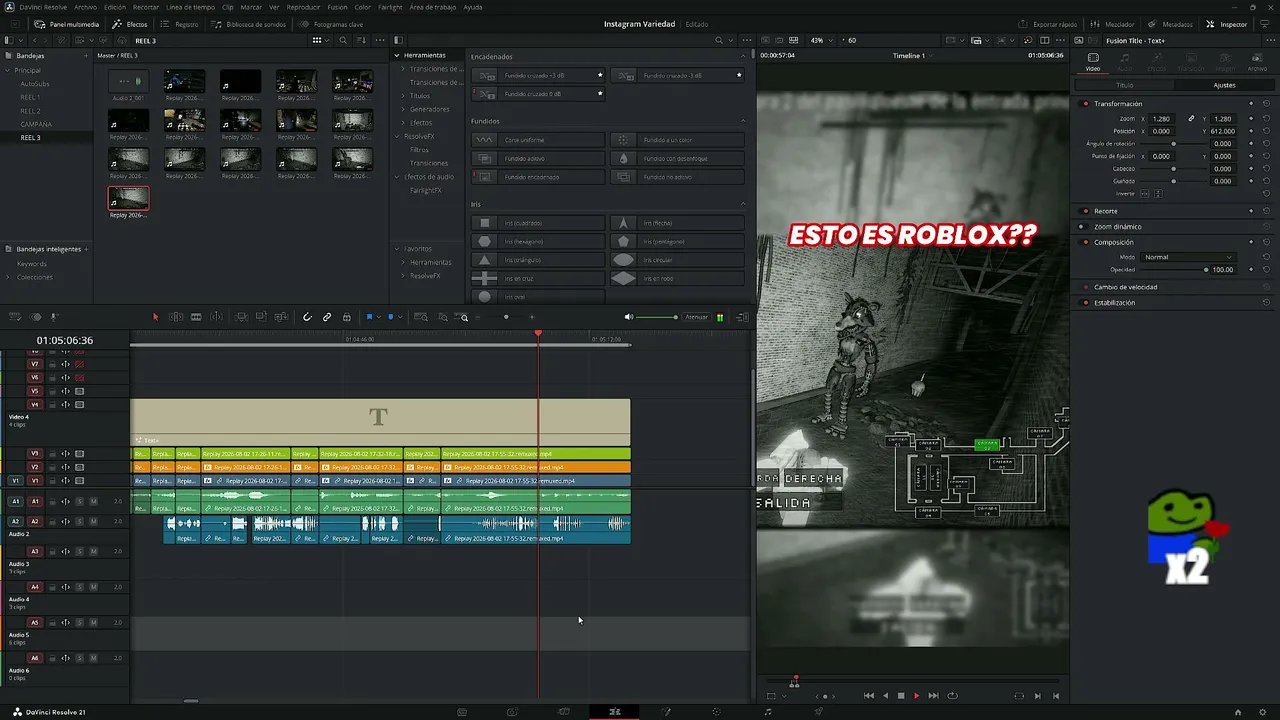Viewport: 1280px width, 720px height.
Task: Click the Exportar rápido button
Action: click(1050, 24)
